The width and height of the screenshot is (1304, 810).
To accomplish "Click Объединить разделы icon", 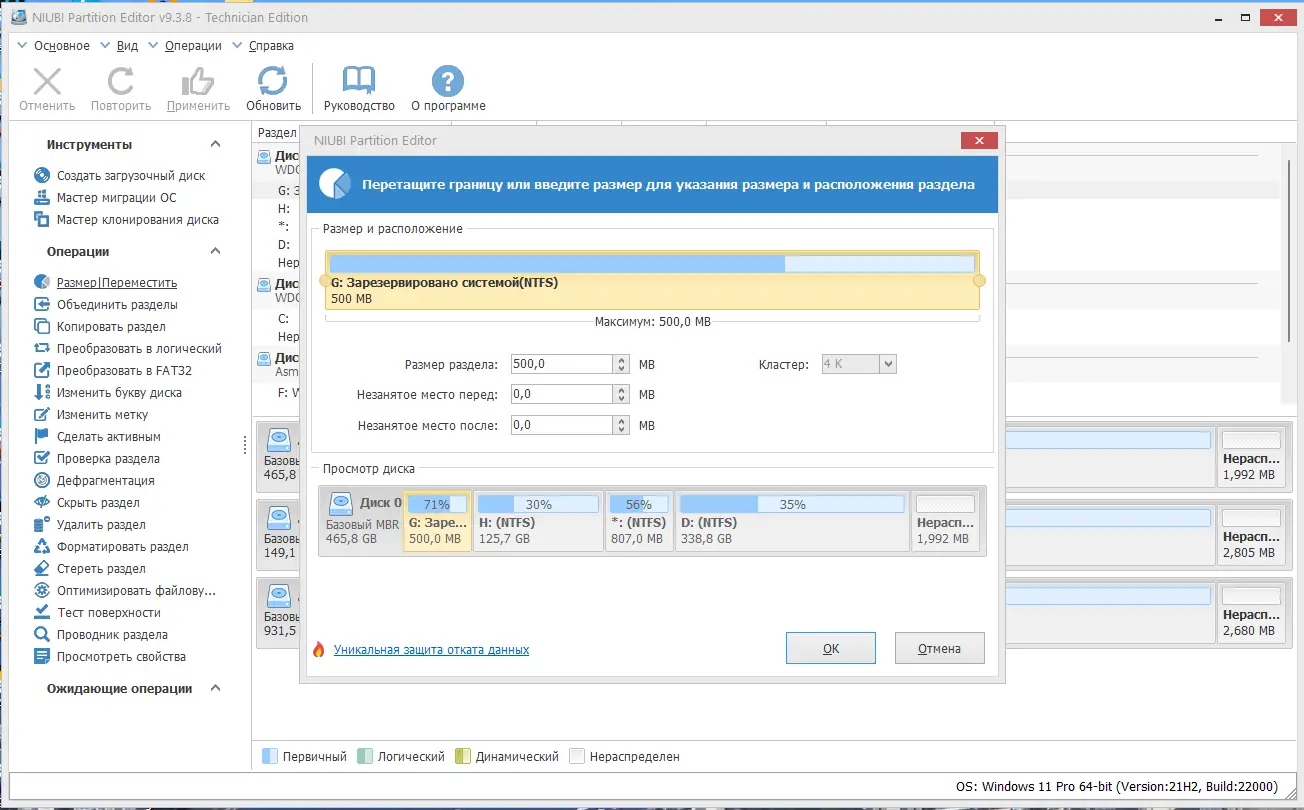I will coord(42,304).
